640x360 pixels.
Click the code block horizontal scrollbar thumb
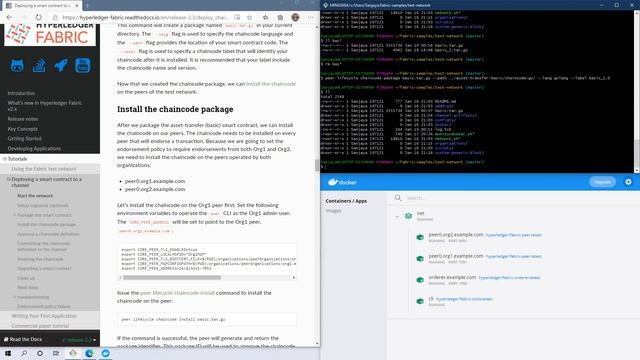coord(172,278)
